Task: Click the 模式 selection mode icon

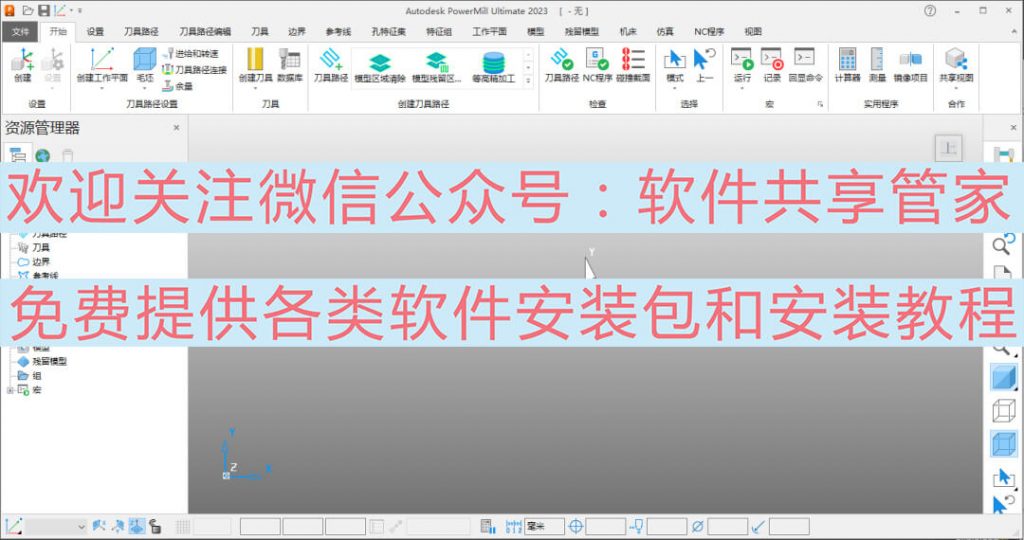Action: pos(675,61)
